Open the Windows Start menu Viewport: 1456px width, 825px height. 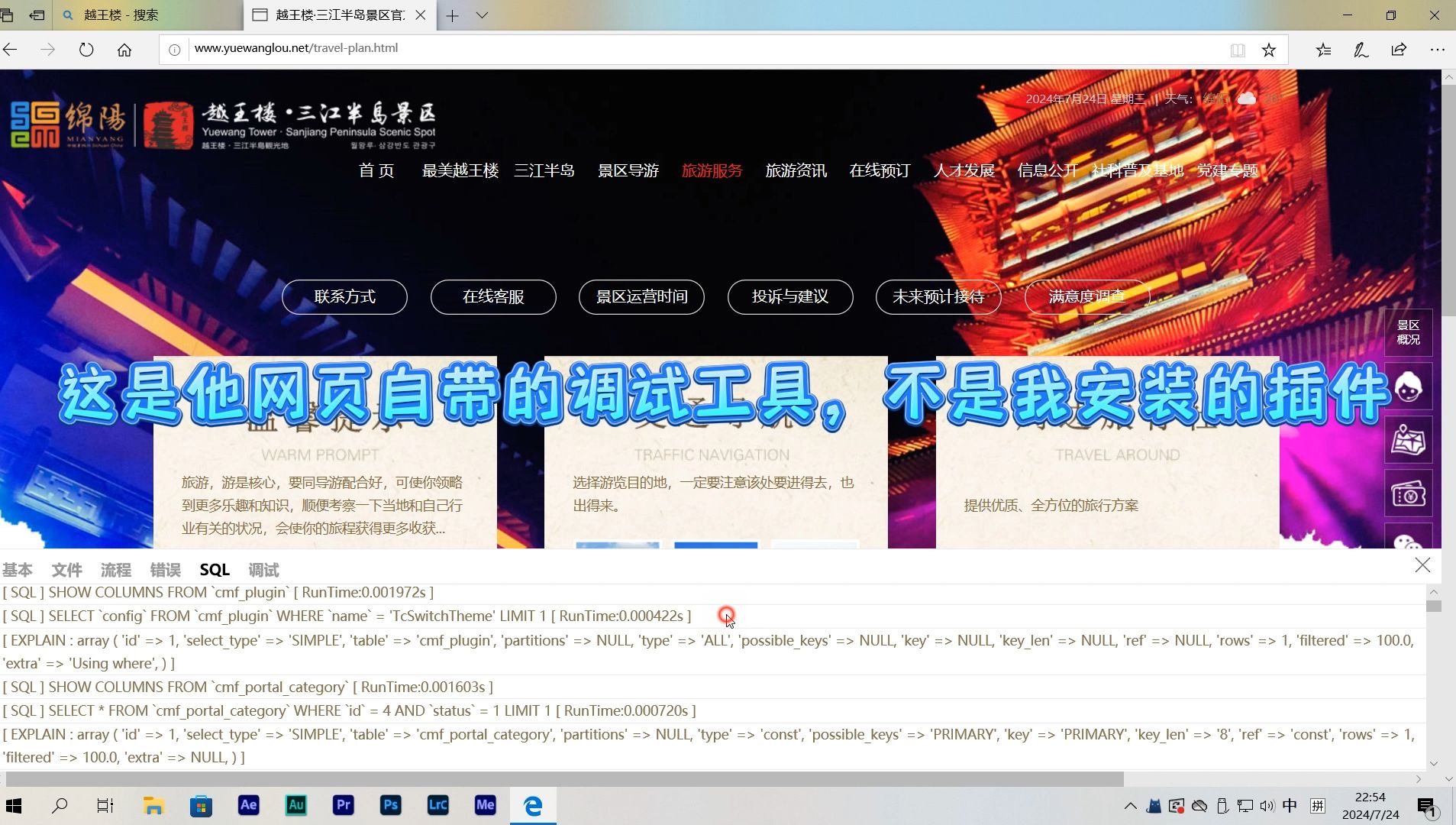(14, 806)
